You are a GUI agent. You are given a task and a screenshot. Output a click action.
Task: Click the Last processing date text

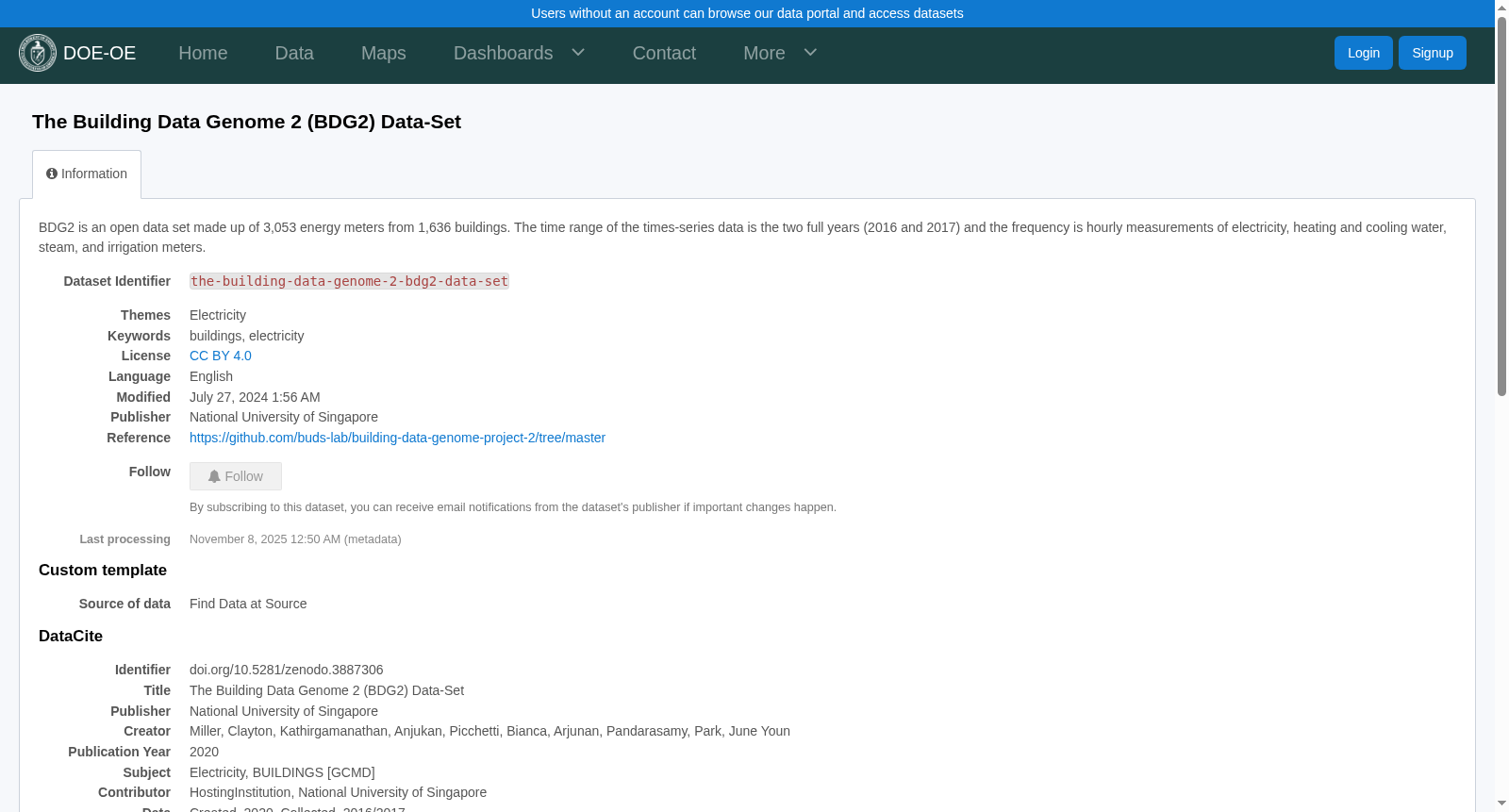[x=295, y=539]
